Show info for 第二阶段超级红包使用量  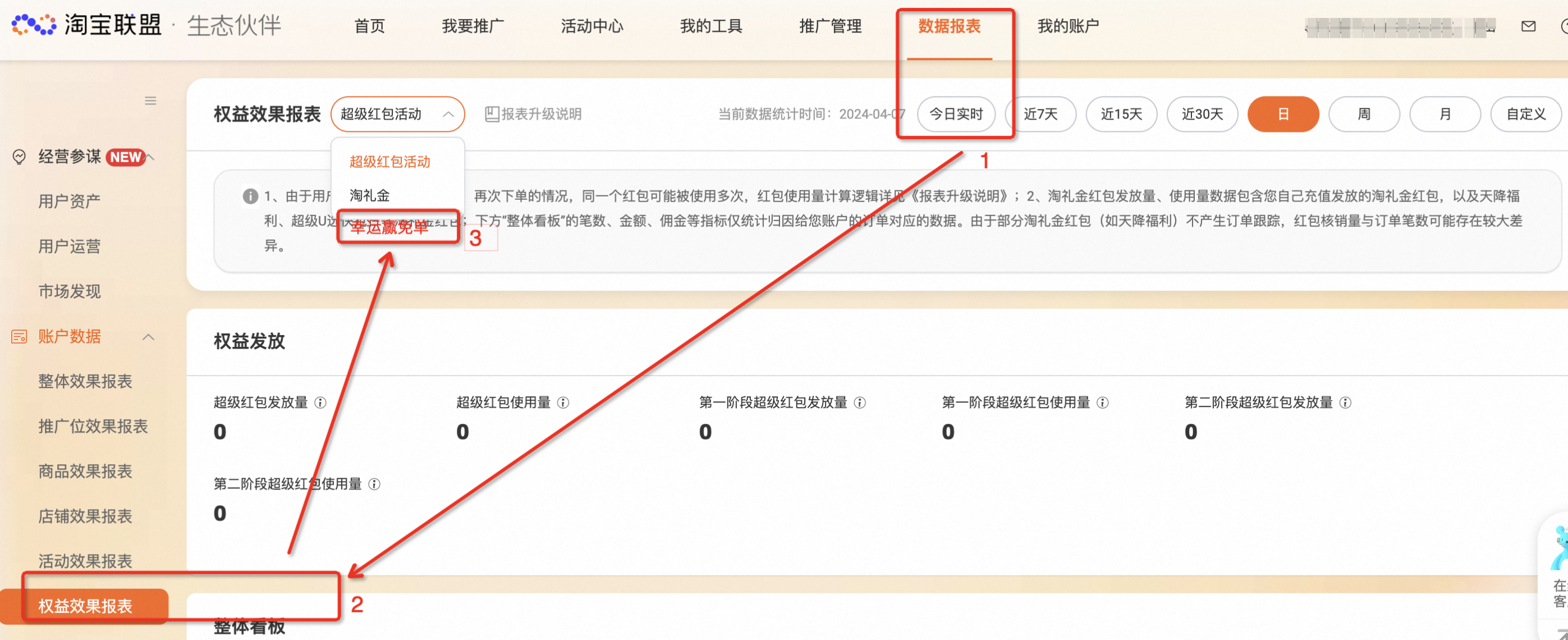pyautogui.click(x=374, y=484)
